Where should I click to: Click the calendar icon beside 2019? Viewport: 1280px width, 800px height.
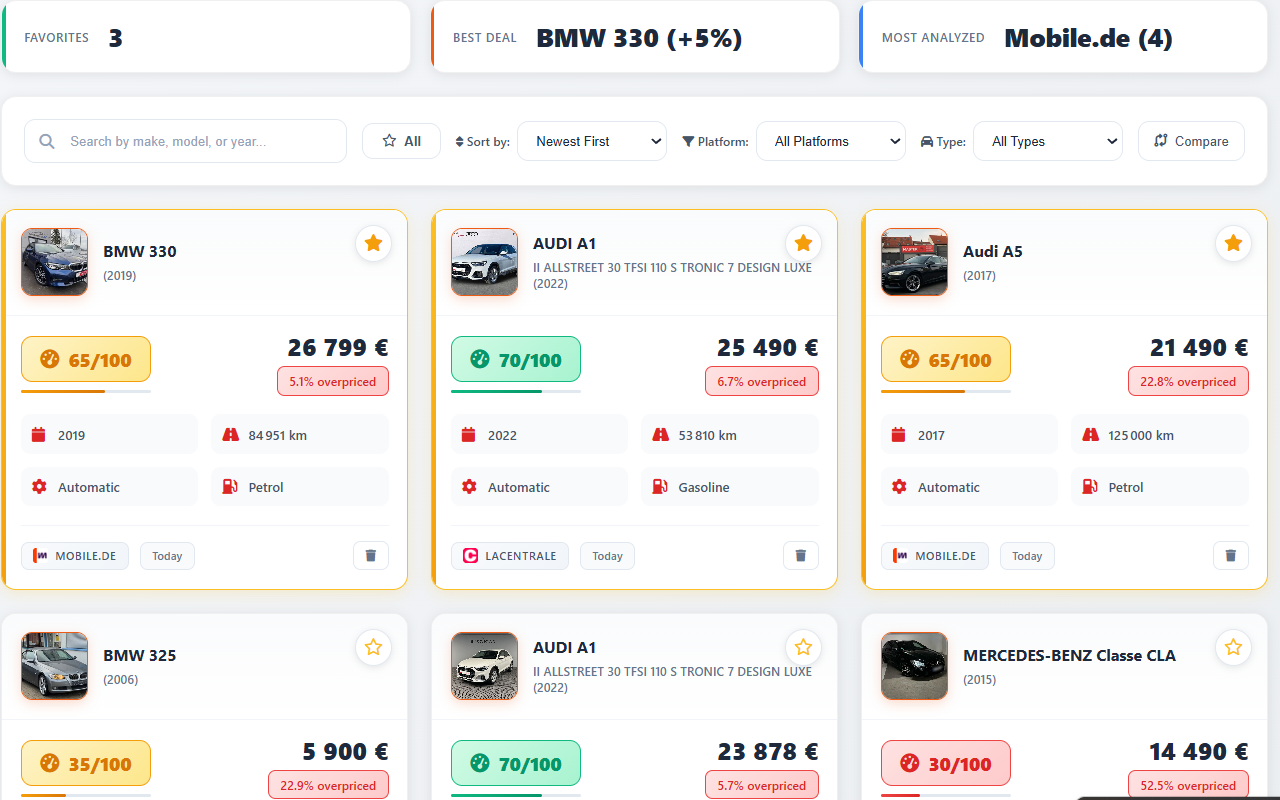39,435
